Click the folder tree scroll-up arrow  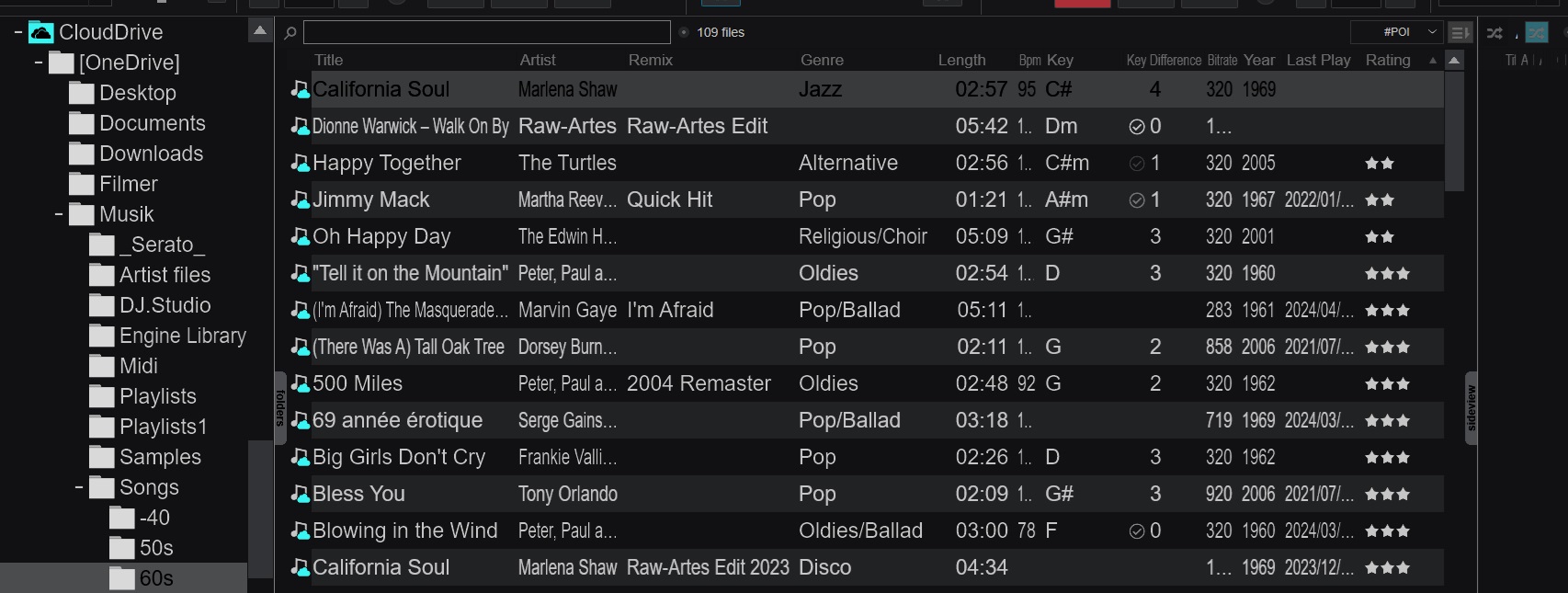point(260,31)
